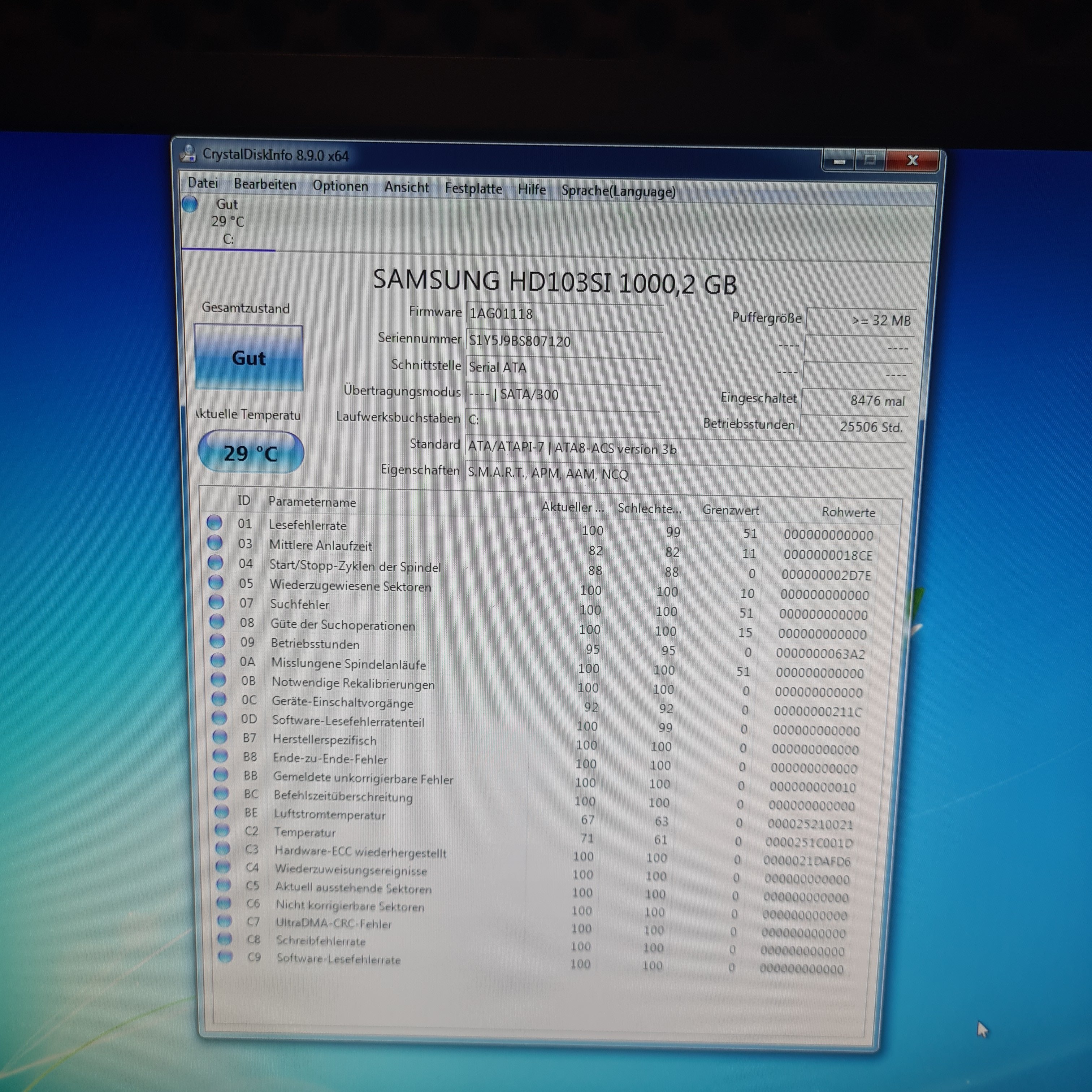Viewport: 1092px width, 1092px height.
Task: Click status icon for 0A Misslungene Spindelanläufe
Action: coord(218,660)
